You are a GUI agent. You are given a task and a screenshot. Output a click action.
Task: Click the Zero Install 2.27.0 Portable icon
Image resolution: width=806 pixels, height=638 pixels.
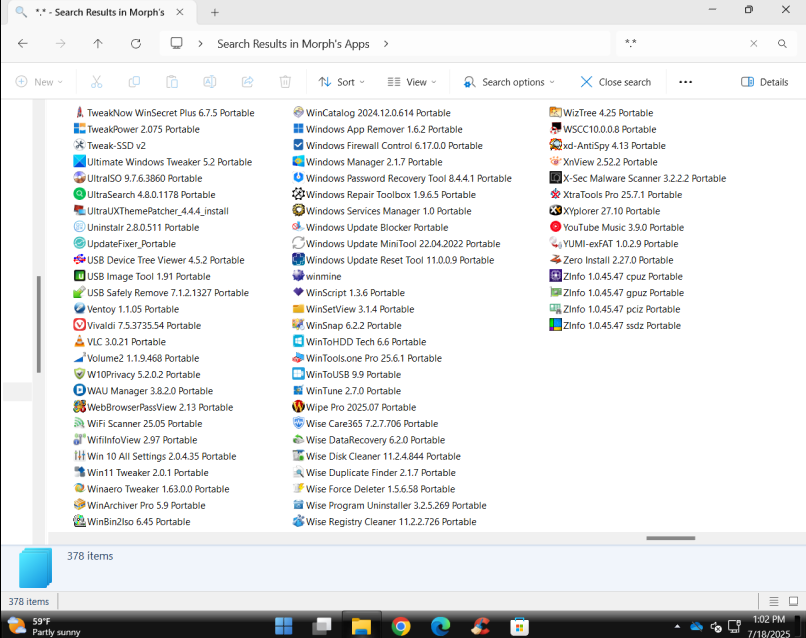tap(555, 260)
